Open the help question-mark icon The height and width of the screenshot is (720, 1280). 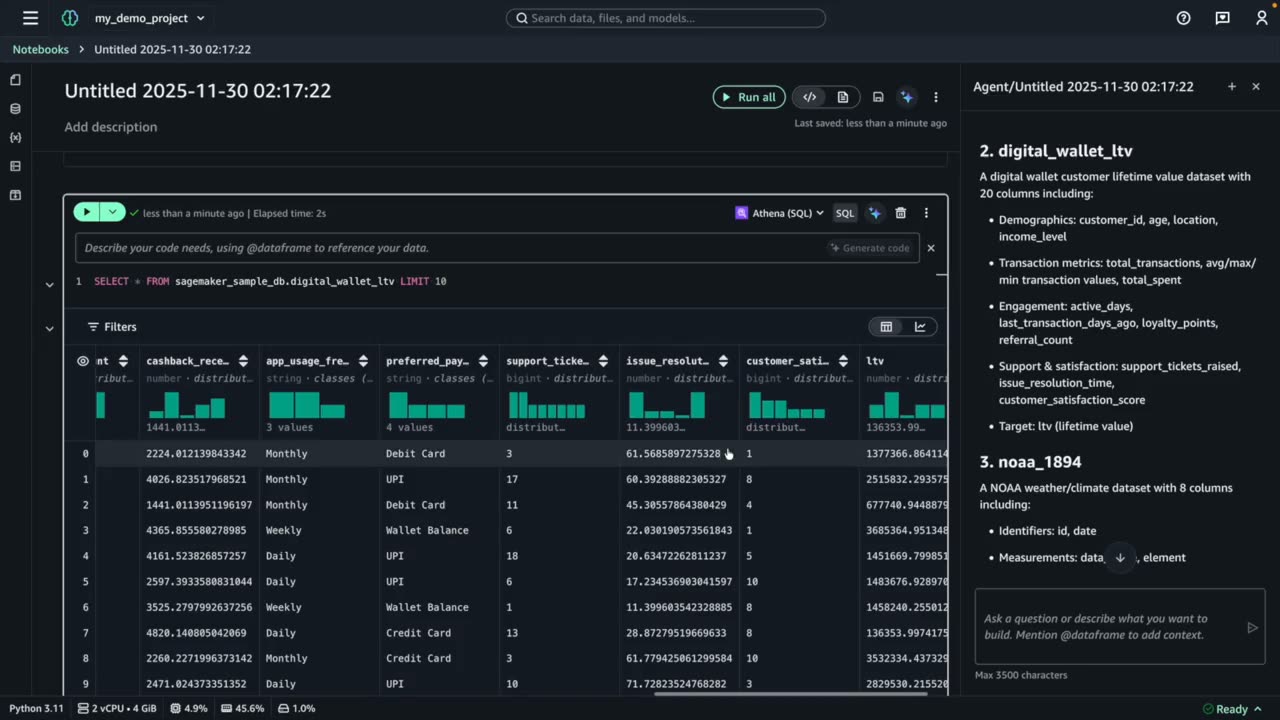pyautogui.click(x=1183, y=18)
